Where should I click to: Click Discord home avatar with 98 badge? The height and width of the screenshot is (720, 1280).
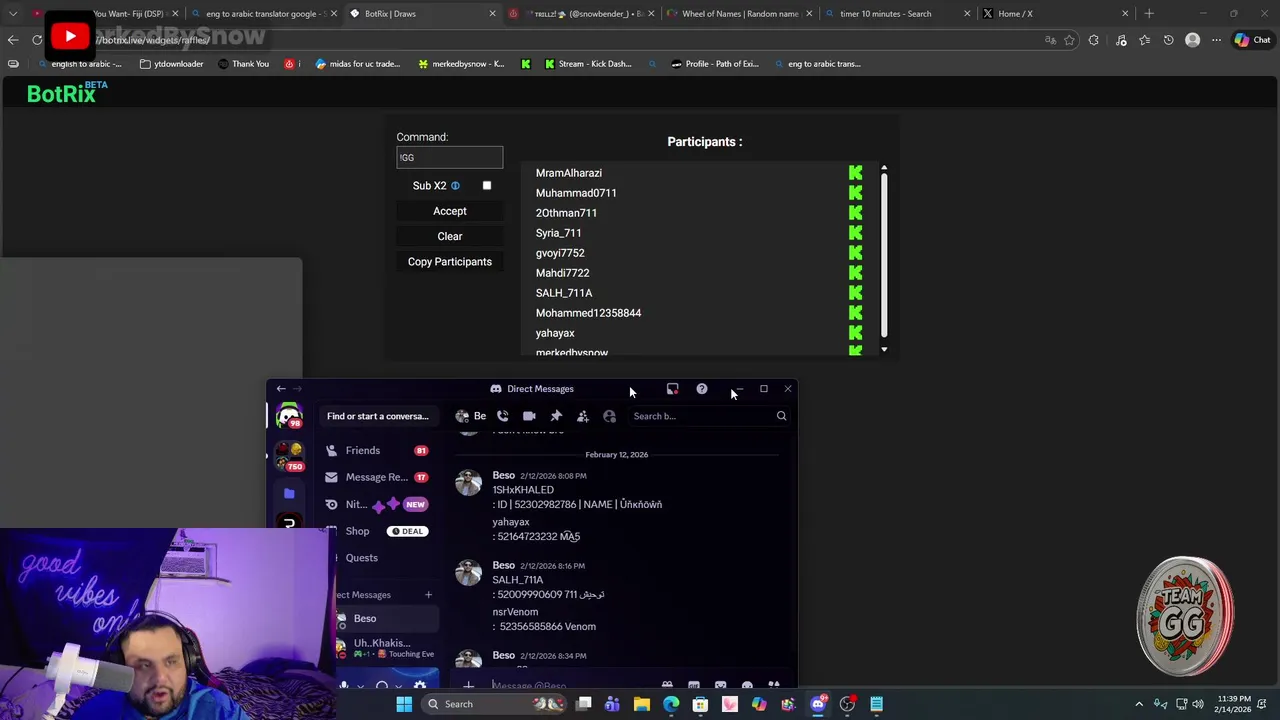click(289, 416)
